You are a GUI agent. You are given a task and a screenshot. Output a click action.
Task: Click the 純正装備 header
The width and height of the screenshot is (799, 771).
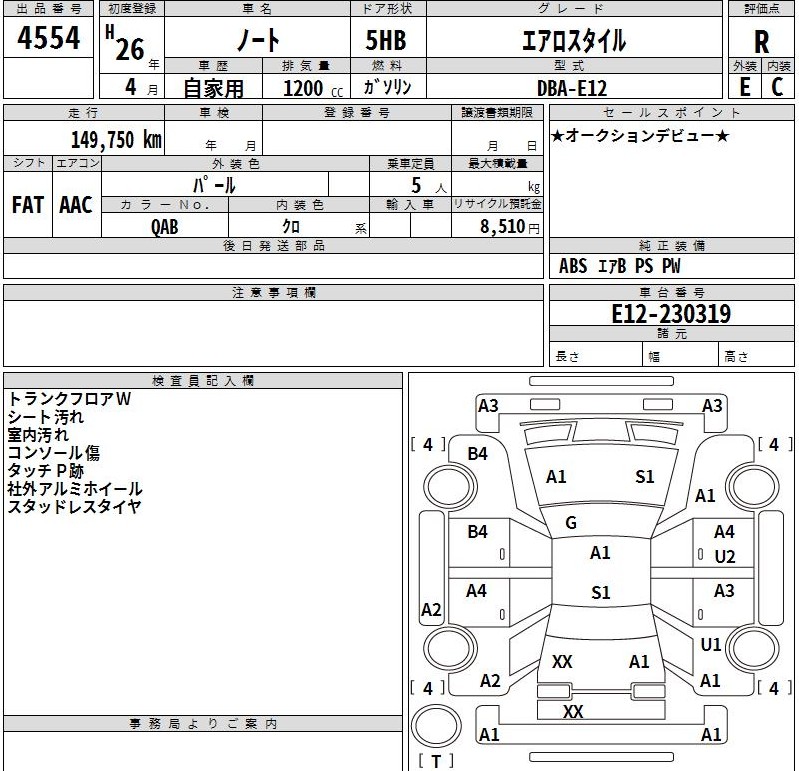pos(672,246)
